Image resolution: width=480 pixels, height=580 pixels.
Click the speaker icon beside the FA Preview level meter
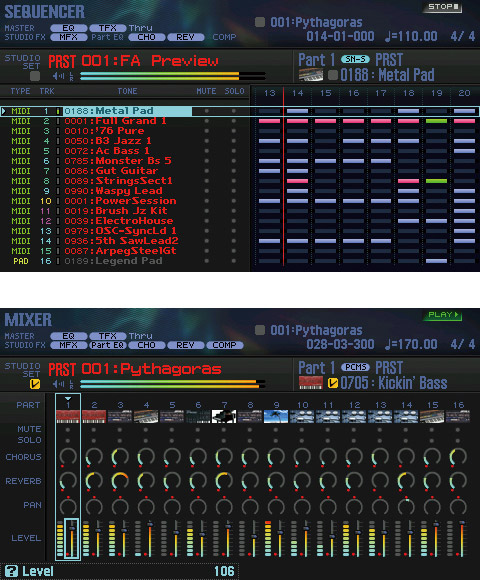tap(58, 76)
